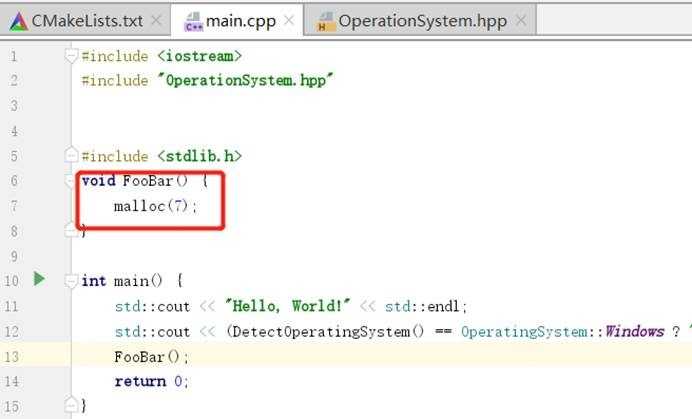
Task: Click on malloc(7) call
Action: [x=151, y=206]
